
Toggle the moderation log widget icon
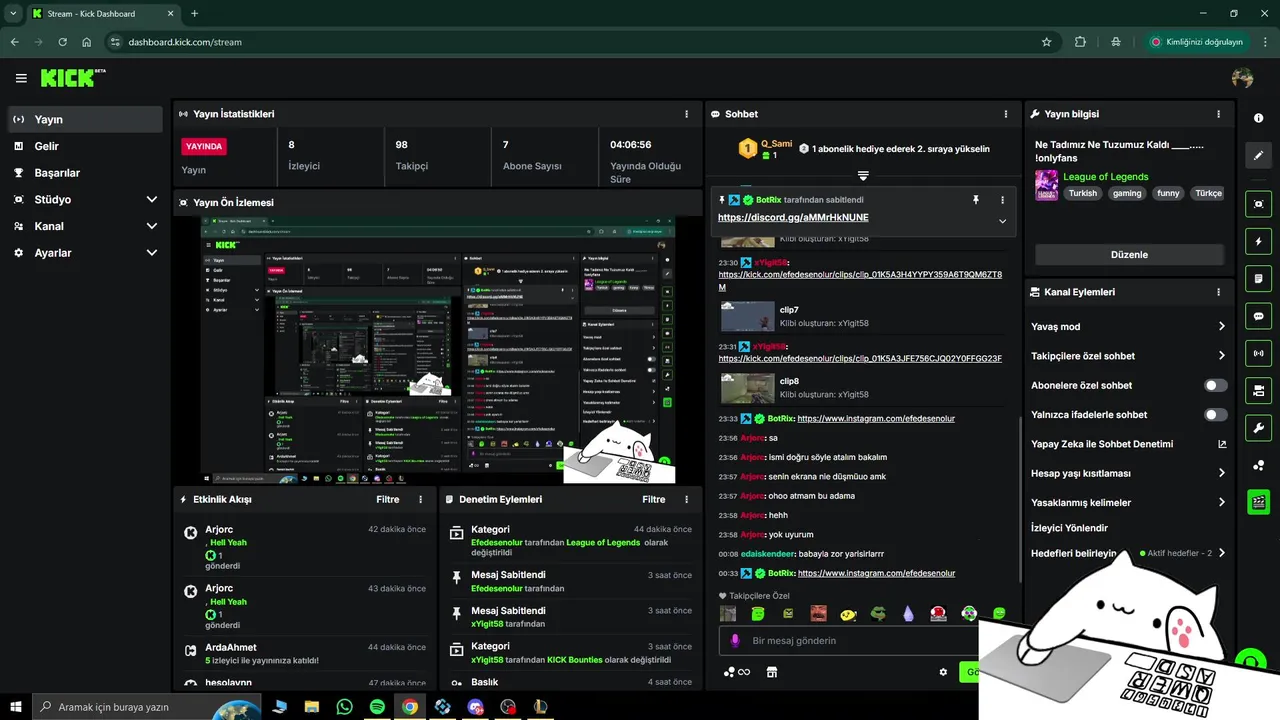1258,278
